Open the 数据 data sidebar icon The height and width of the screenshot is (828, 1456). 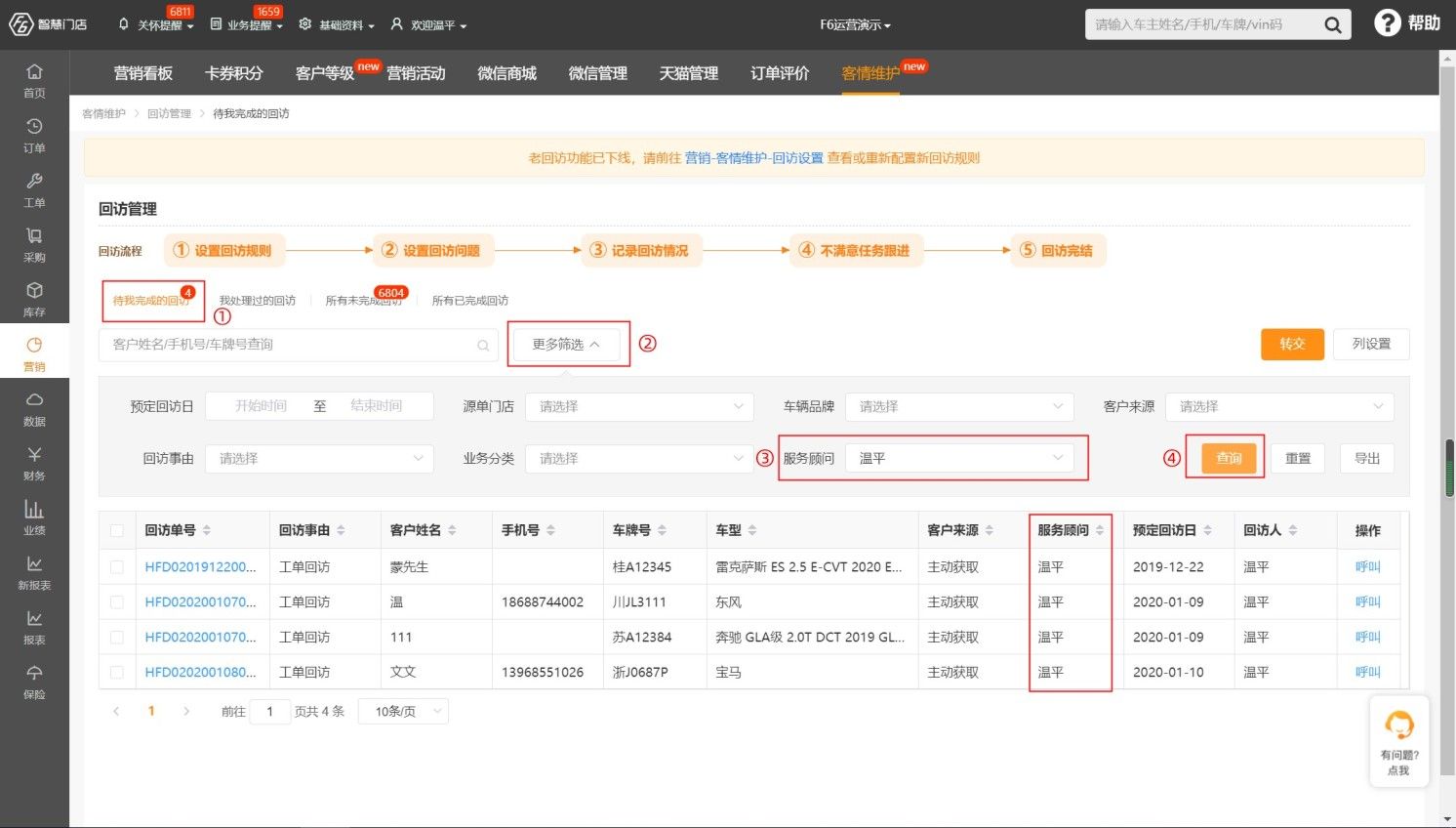coord(34,408)
